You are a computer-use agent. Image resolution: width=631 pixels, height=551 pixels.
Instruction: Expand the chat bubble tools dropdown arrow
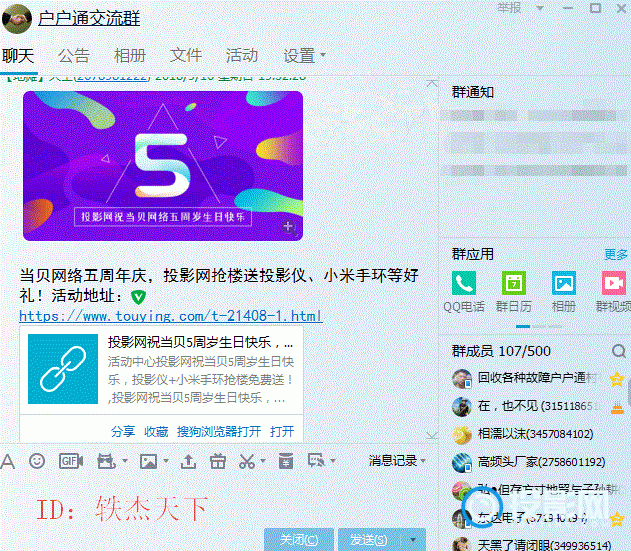pyautogui.click(x=333, y=461)
